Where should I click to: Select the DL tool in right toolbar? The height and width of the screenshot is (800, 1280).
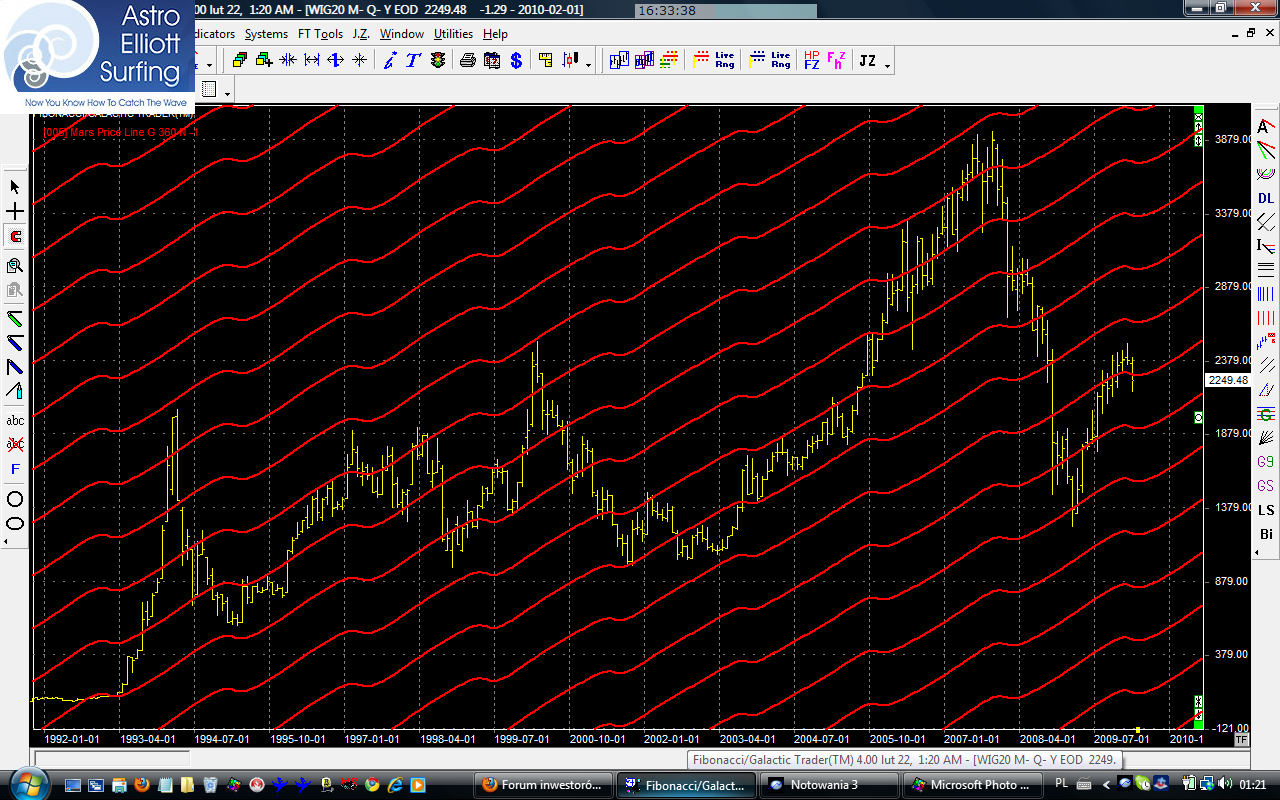click(1266, 198)
